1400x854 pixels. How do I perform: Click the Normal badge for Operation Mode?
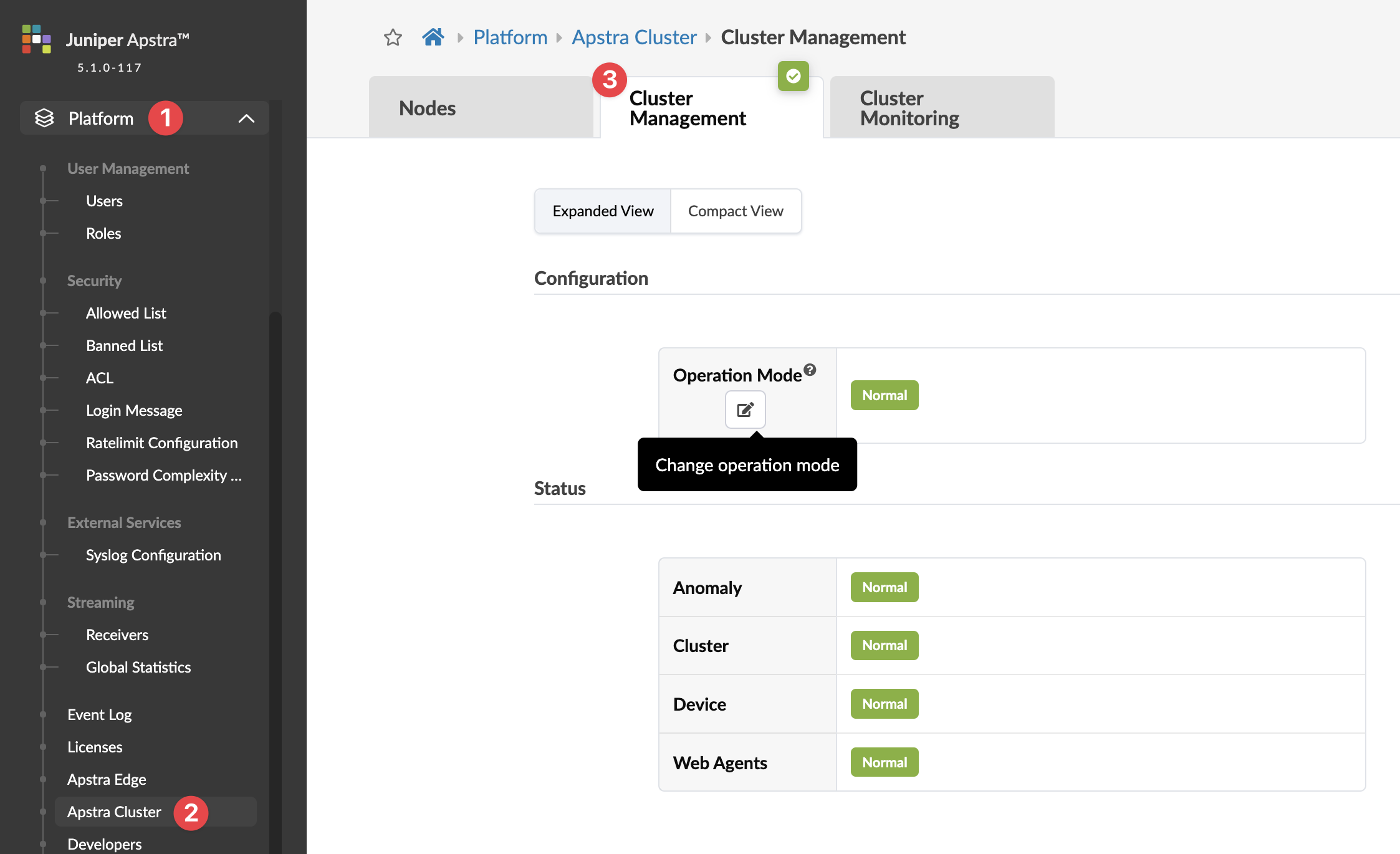[x=884, y=395]
